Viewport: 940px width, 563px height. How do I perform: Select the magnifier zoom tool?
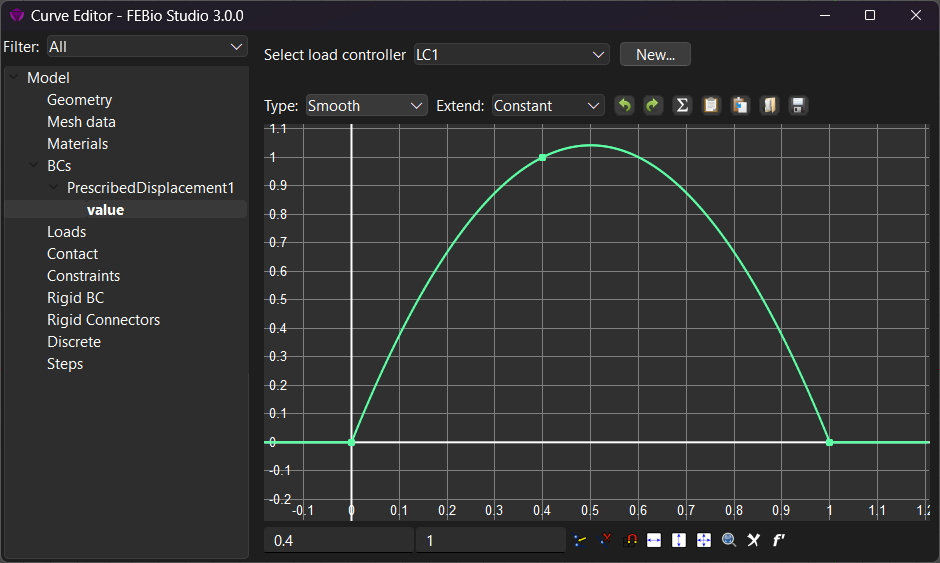pyautogui.click(x=729, y=540)
